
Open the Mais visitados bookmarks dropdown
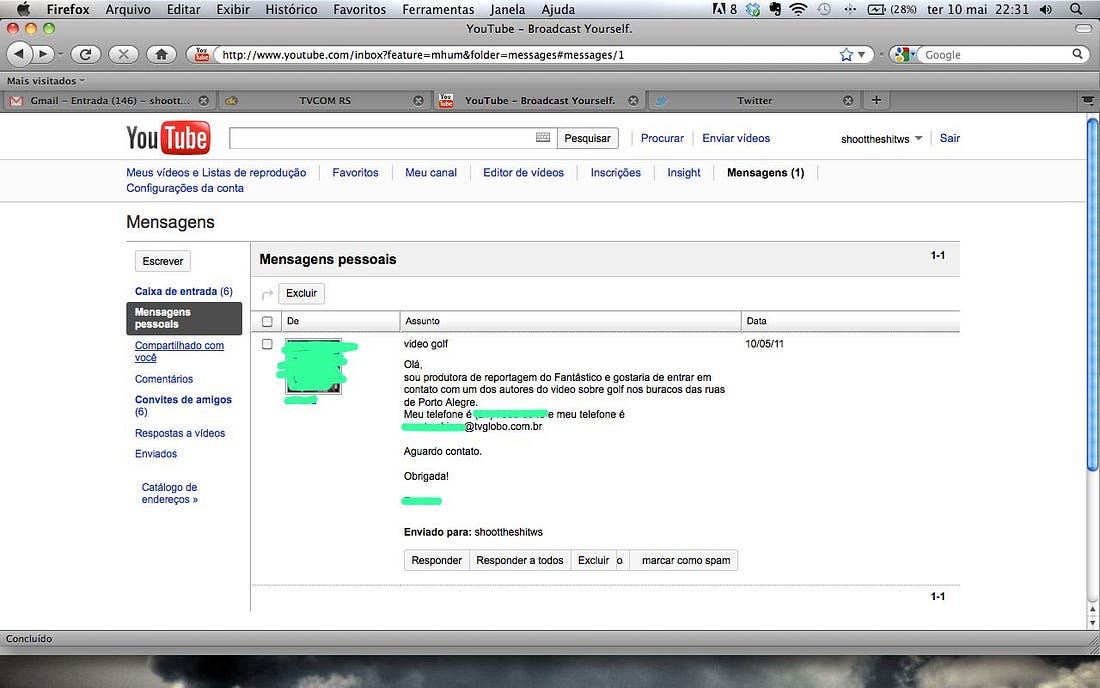(46, 81)
